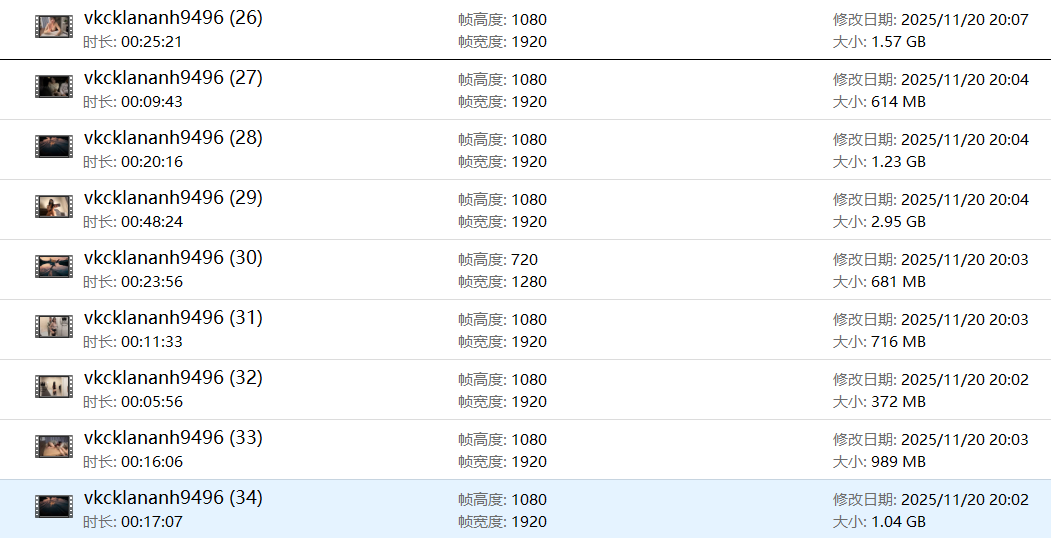
Task: Click the 681 MB file size text
Action: [898, 282]
